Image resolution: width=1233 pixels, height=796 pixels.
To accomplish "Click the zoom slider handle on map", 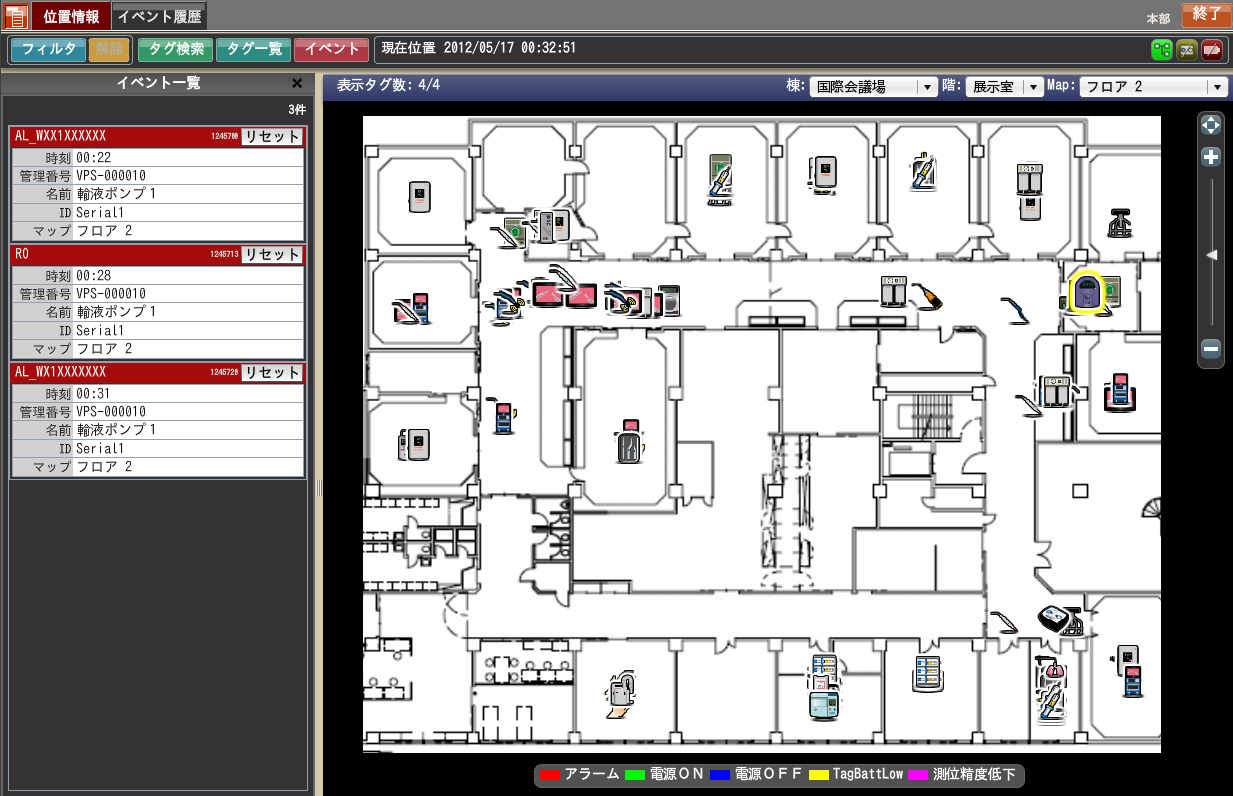I will point(1211,256).
